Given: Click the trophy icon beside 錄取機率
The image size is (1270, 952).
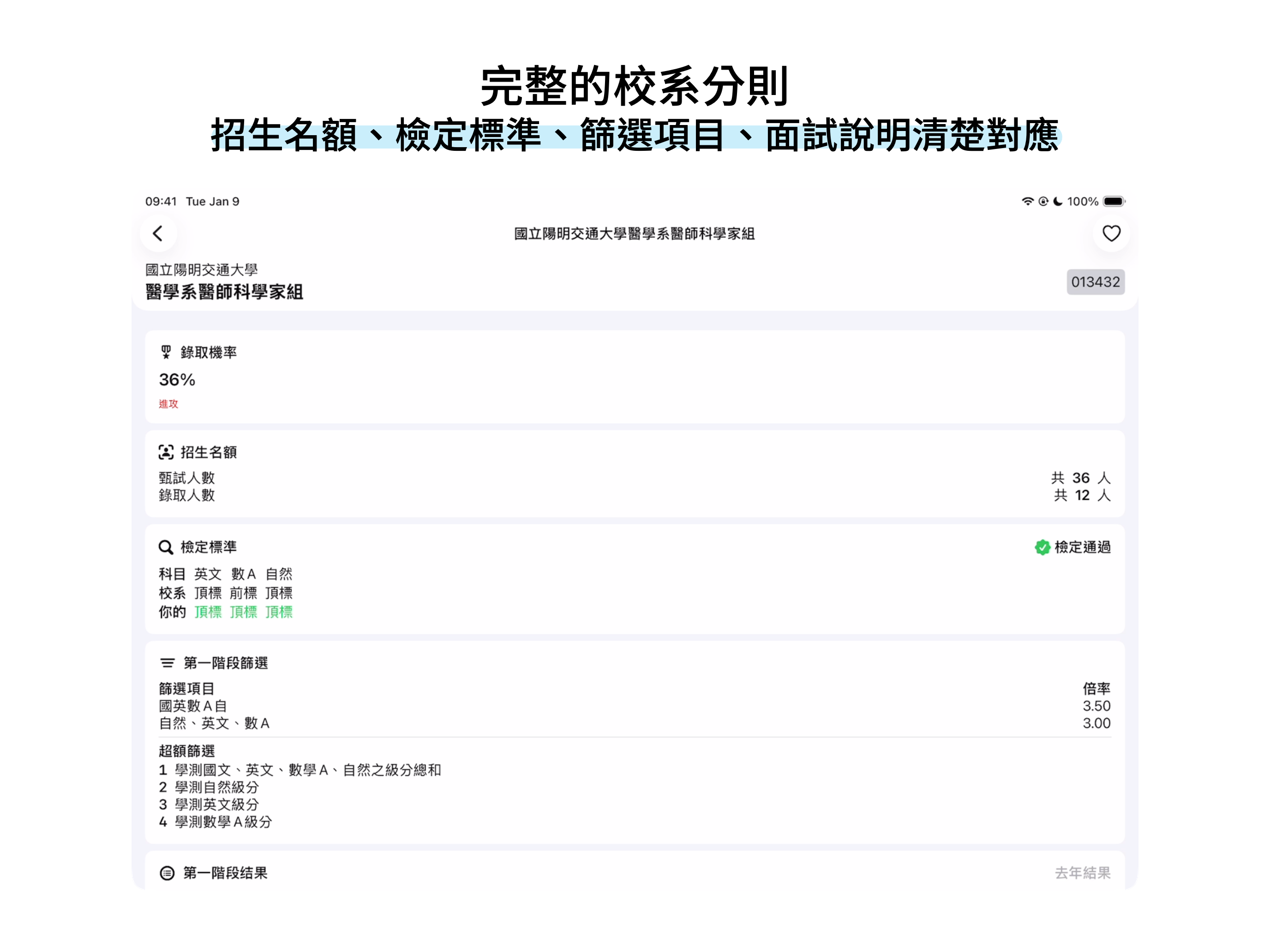Looking at the screenshot, I should (166, 352).
